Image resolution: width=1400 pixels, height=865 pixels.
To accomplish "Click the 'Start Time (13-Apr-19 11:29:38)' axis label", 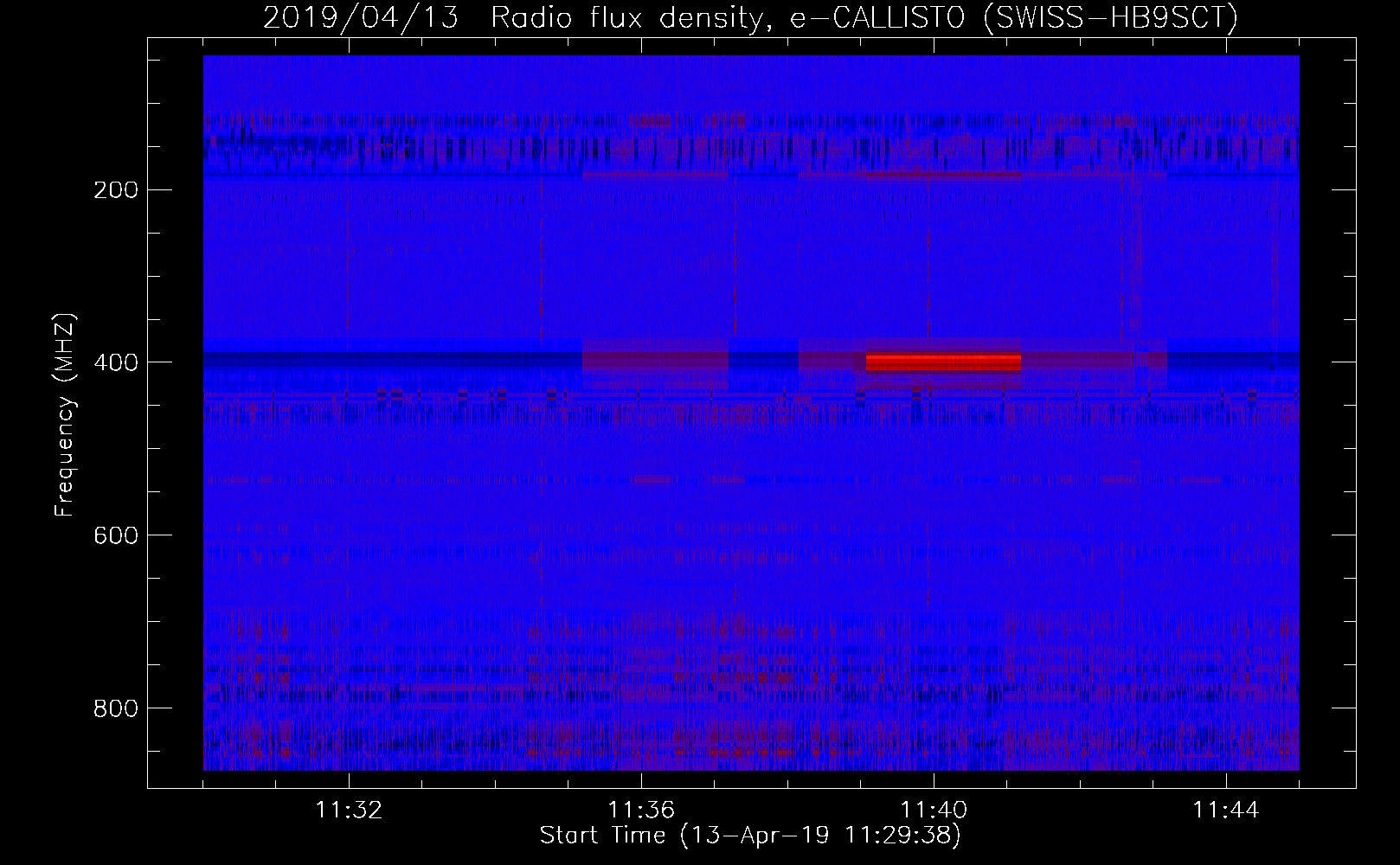I will coord(750,835).
